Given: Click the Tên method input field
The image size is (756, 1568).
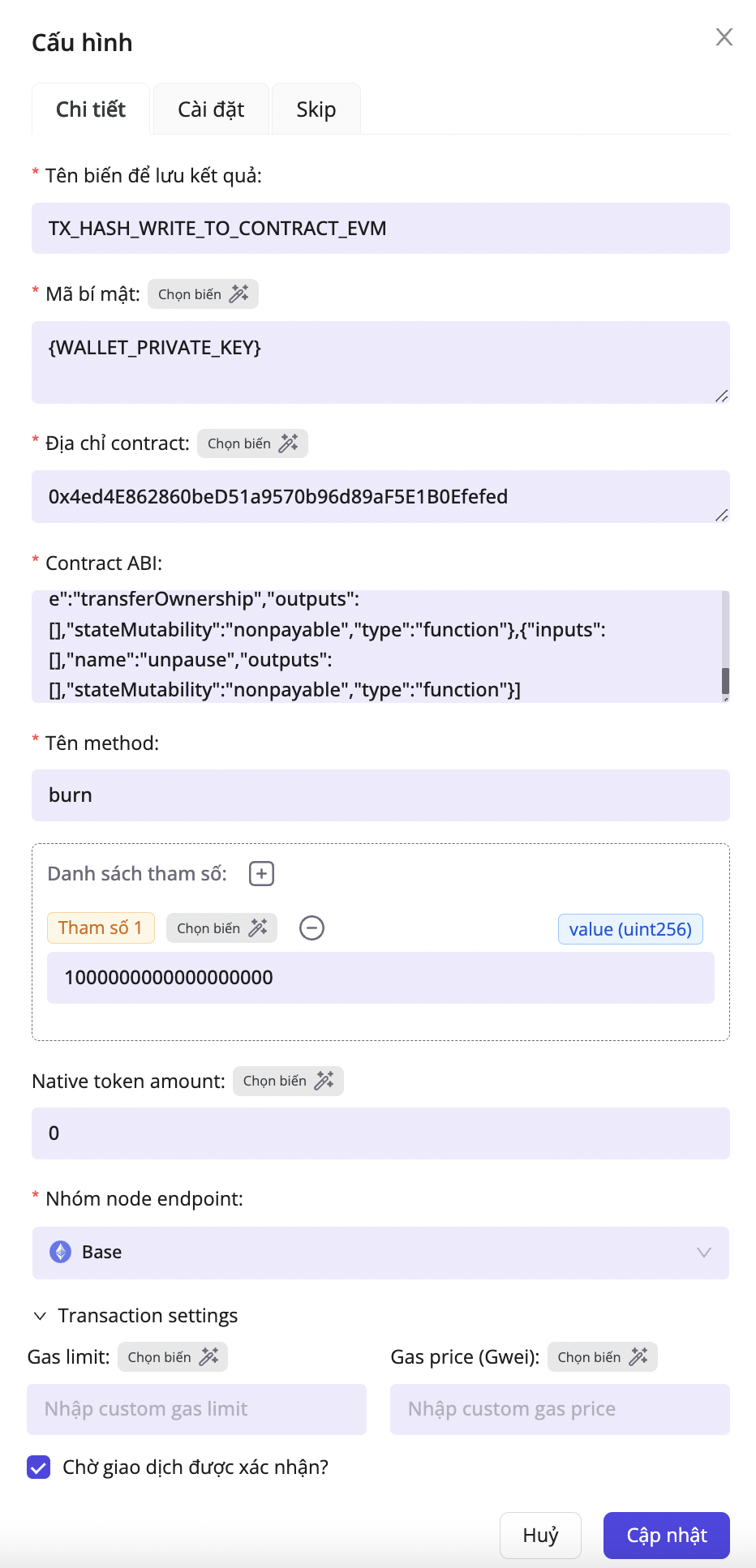Looking at the screenshot, I should [380, 795].
